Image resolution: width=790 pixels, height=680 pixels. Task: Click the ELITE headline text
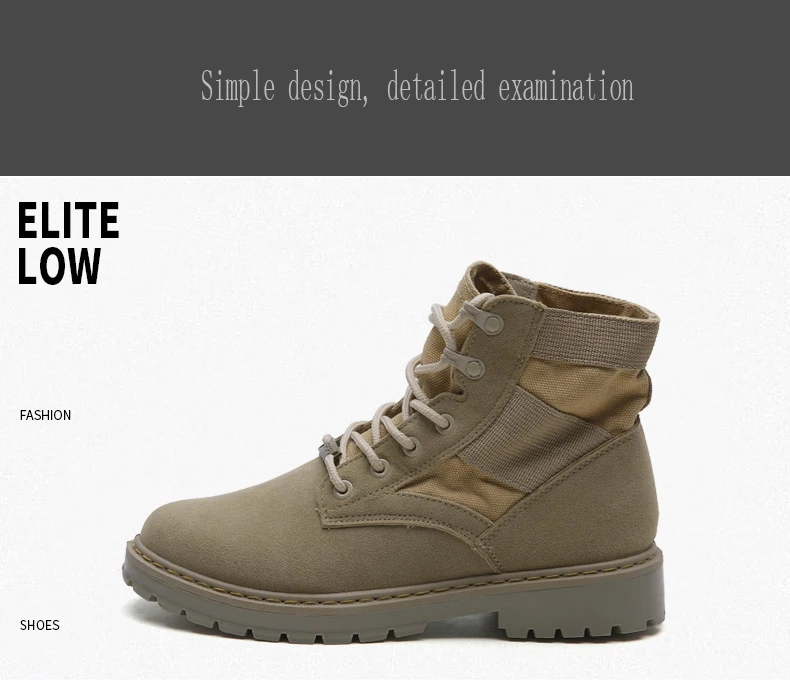click(69, 220)
